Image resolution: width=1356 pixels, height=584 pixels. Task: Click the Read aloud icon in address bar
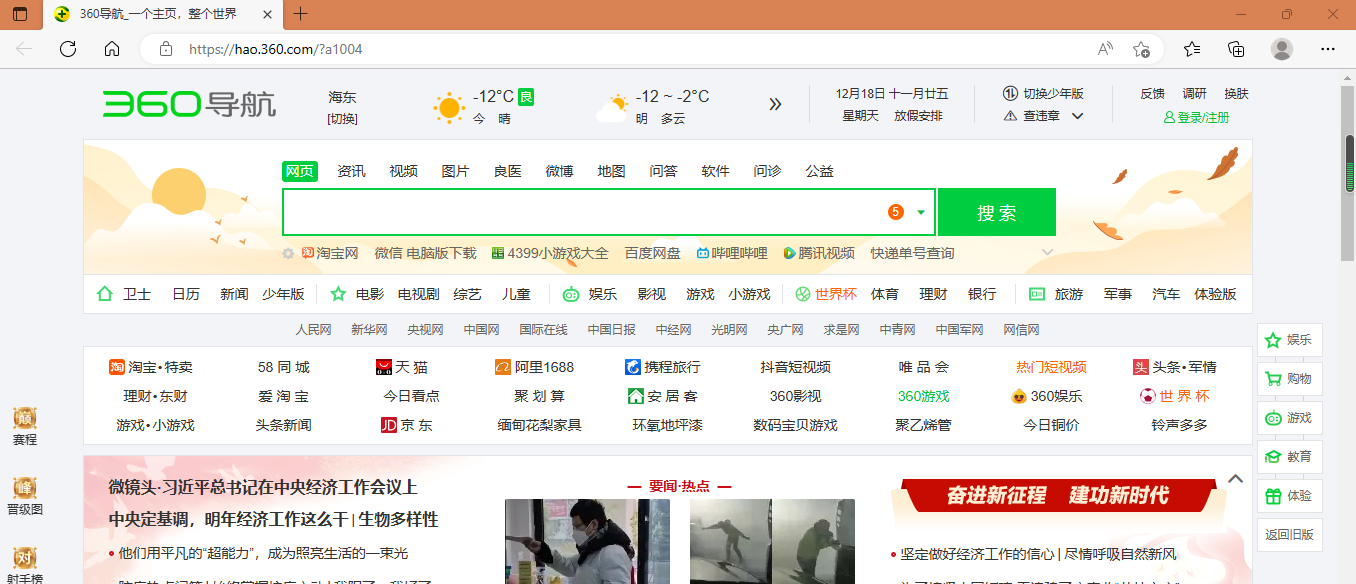(1106, 49)
